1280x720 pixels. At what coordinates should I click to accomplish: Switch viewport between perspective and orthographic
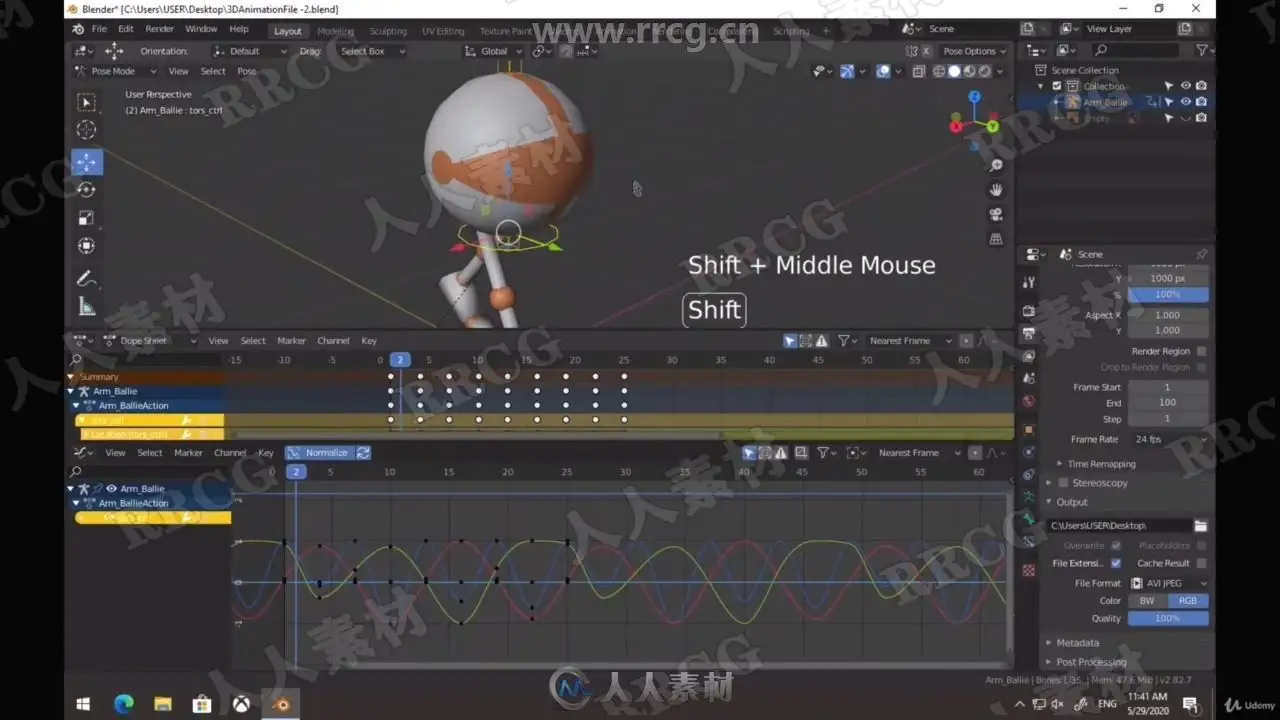click(996, 239)
